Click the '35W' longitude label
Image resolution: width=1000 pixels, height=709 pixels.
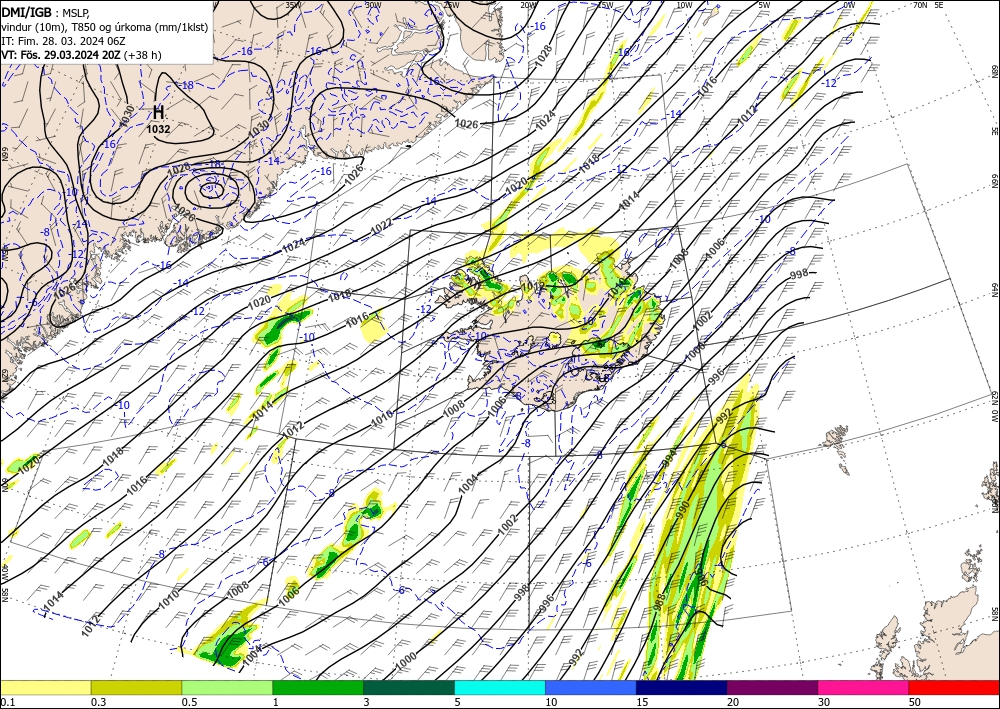(293, 5)
